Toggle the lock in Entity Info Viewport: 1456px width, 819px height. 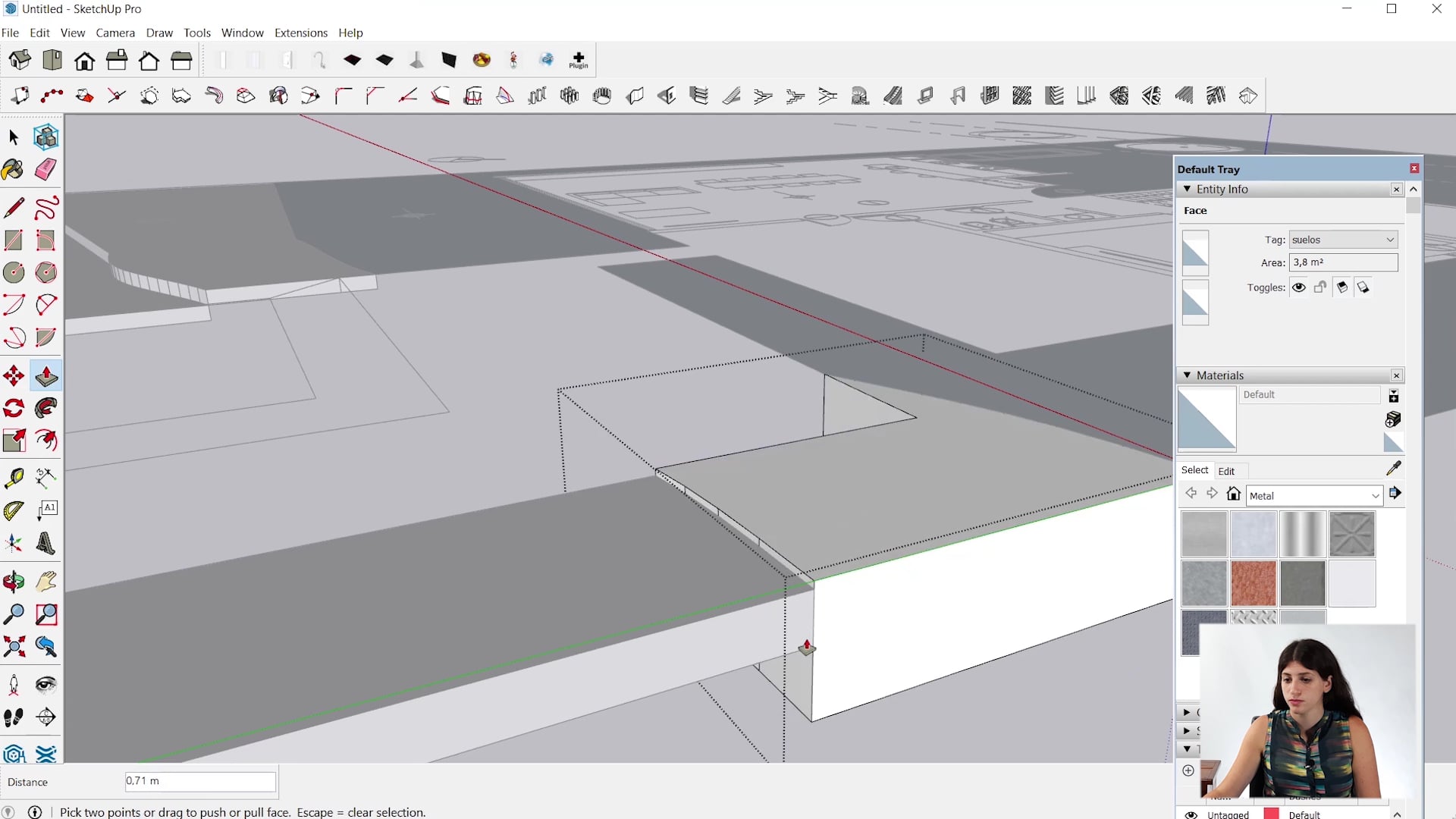(1320, 287)
